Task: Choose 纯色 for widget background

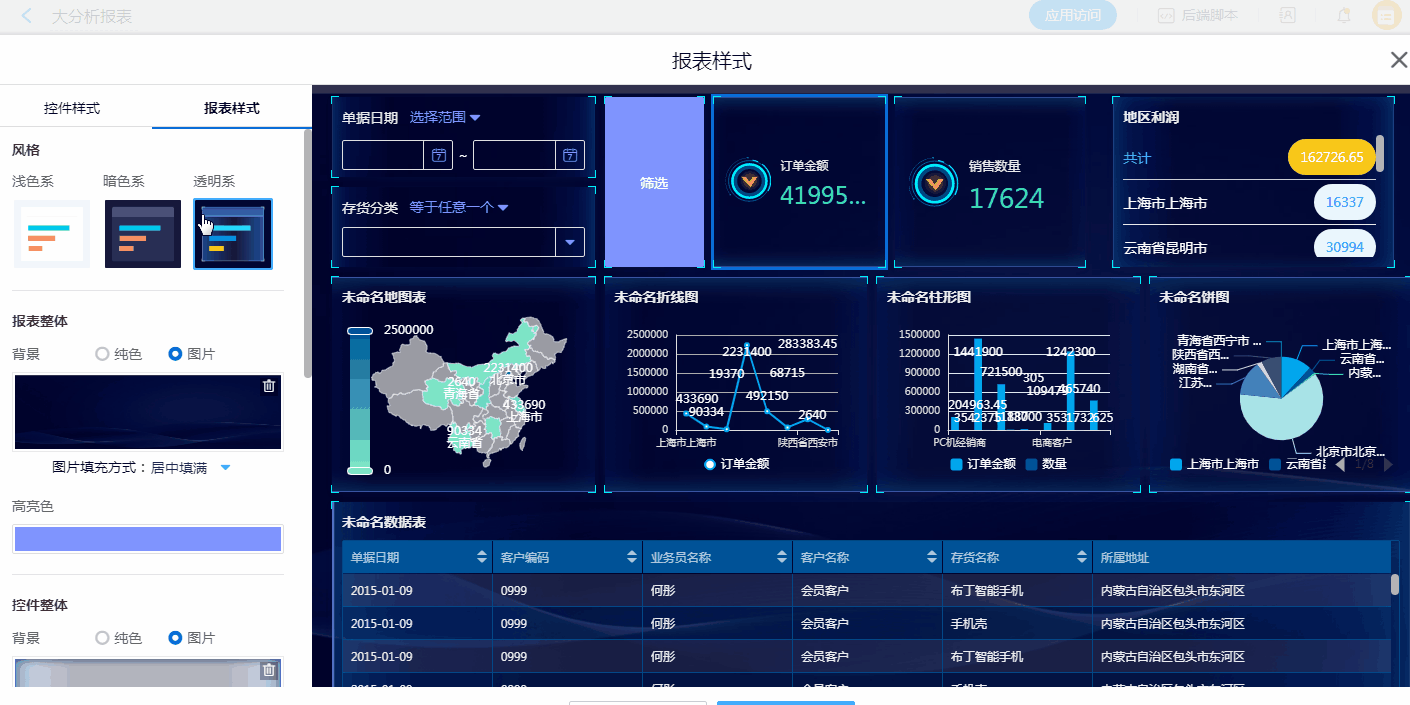Action: click(x=102, y=638)
